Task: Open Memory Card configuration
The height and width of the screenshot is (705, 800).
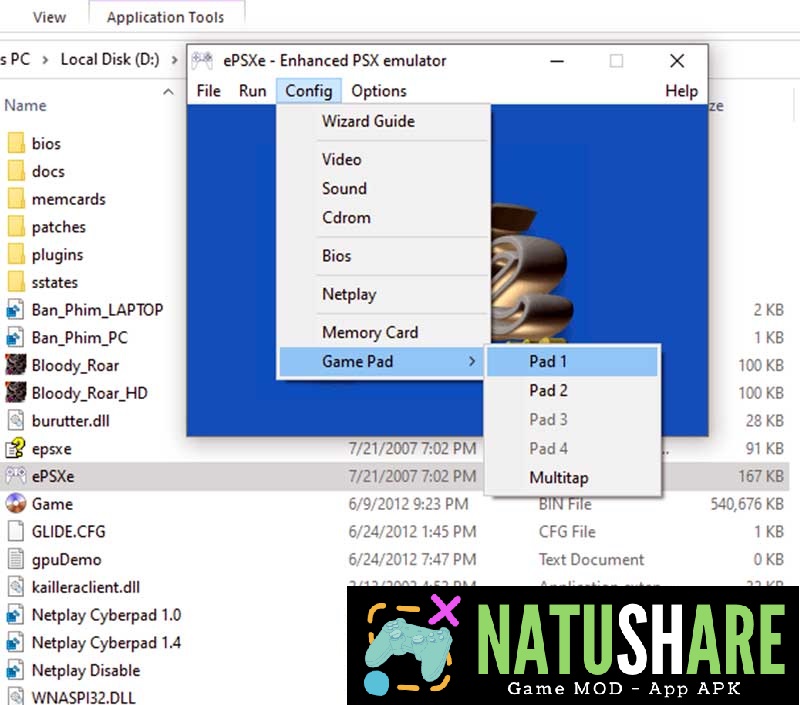Action: tap(384, 332)
